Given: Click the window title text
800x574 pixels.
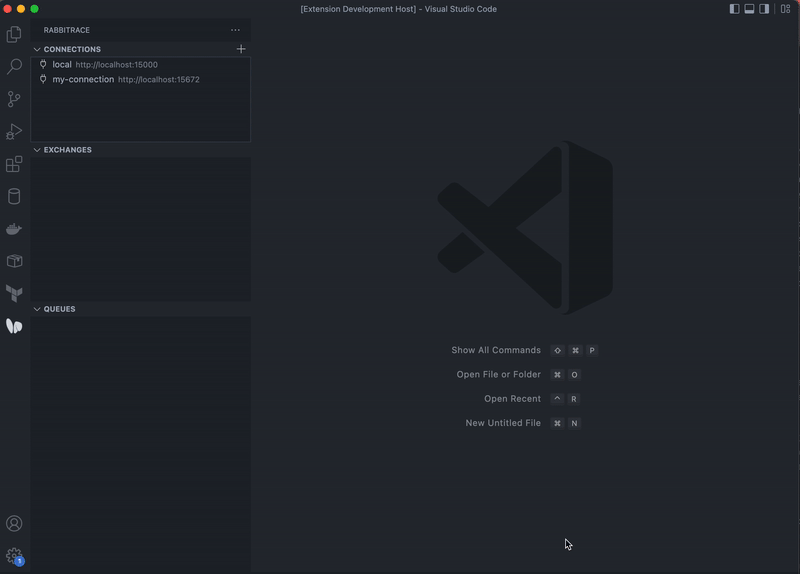Looking at the screenshot, I should (398, 9).
